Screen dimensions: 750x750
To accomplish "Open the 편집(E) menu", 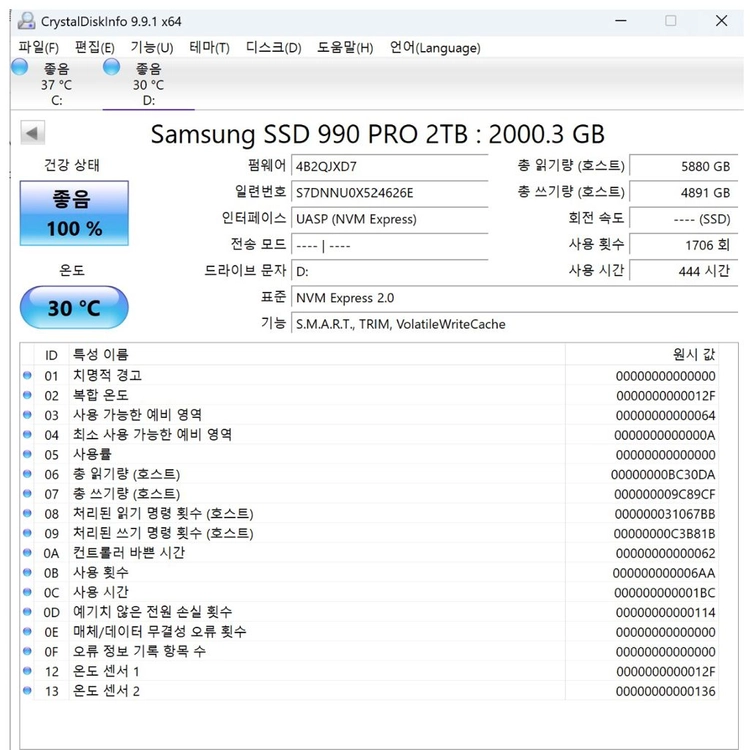I will [x=95, y=47].
